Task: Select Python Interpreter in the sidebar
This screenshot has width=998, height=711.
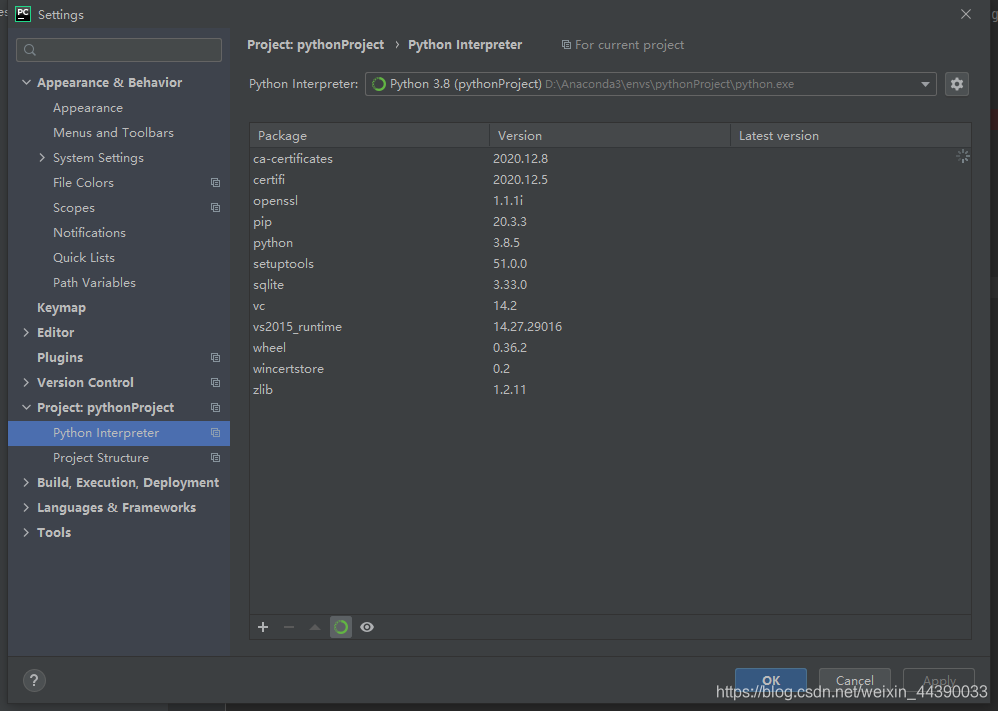Action: 119,433
